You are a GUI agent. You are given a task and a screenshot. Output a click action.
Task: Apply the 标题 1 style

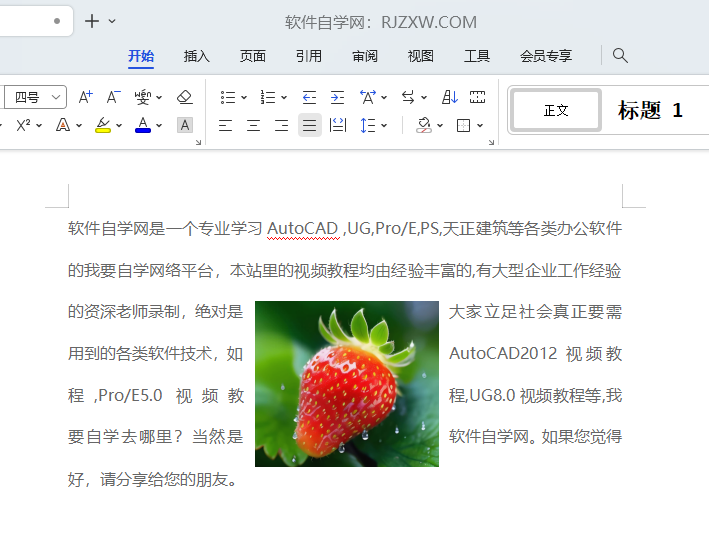tap(650, 110)
